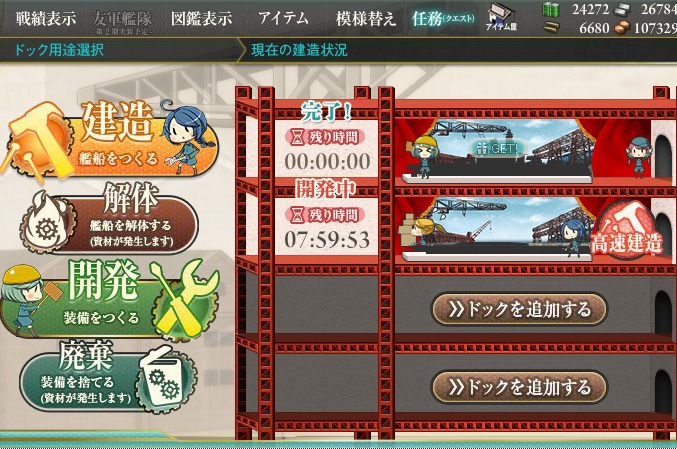Add the fourth dock with ドックを追加する

click(x=519, y=387)
